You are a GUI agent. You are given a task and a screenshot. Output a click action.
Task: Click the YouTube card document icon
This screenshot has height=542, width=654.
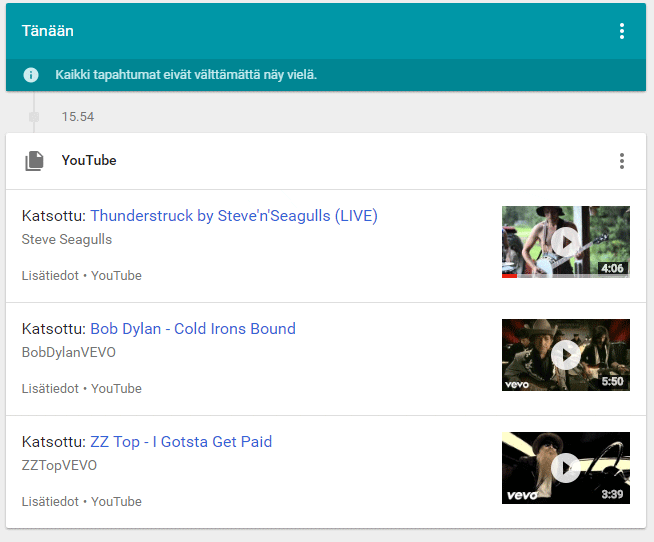34,161
